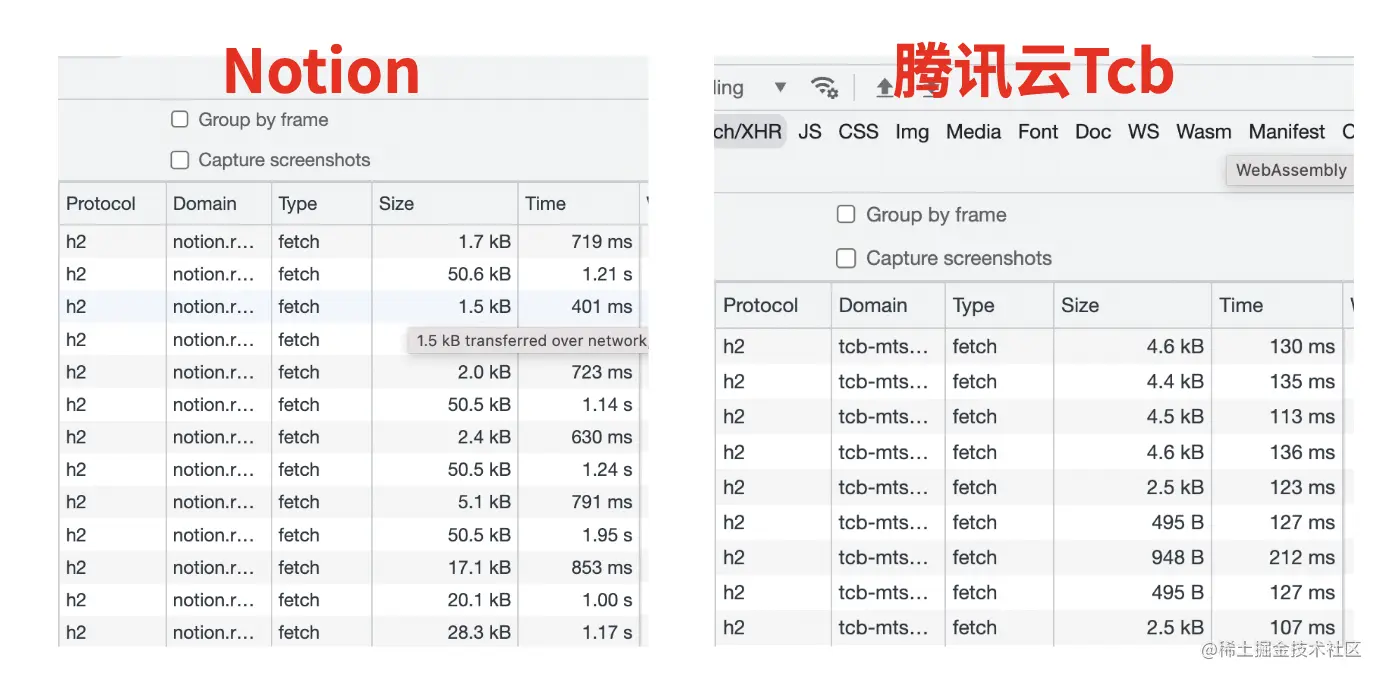Click Type header in the Tcb table
The height and width of the screenshot is (680, 1382).
click(999, 305)
